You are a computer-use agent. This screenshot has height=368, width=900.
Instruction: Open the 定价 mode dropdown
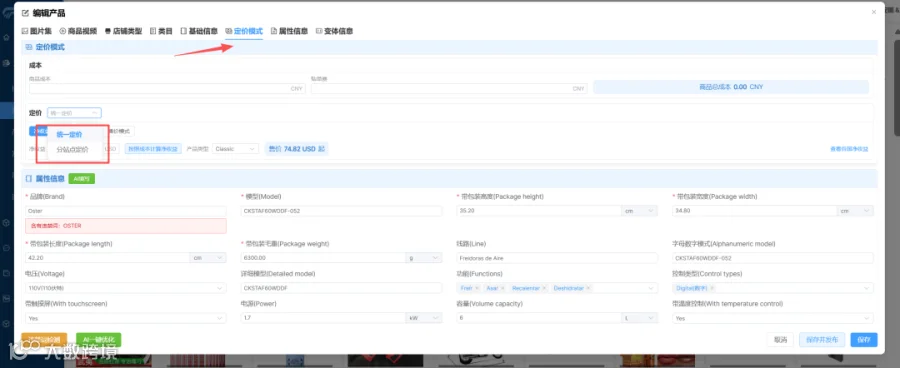75,113
